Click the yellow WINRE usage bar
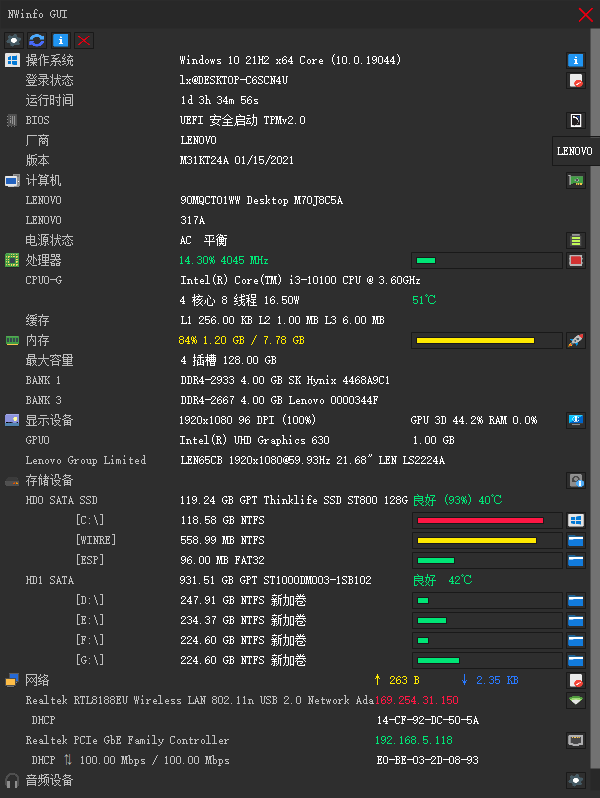This screenshot has width=600, height=798. click(x=487, y=540)
